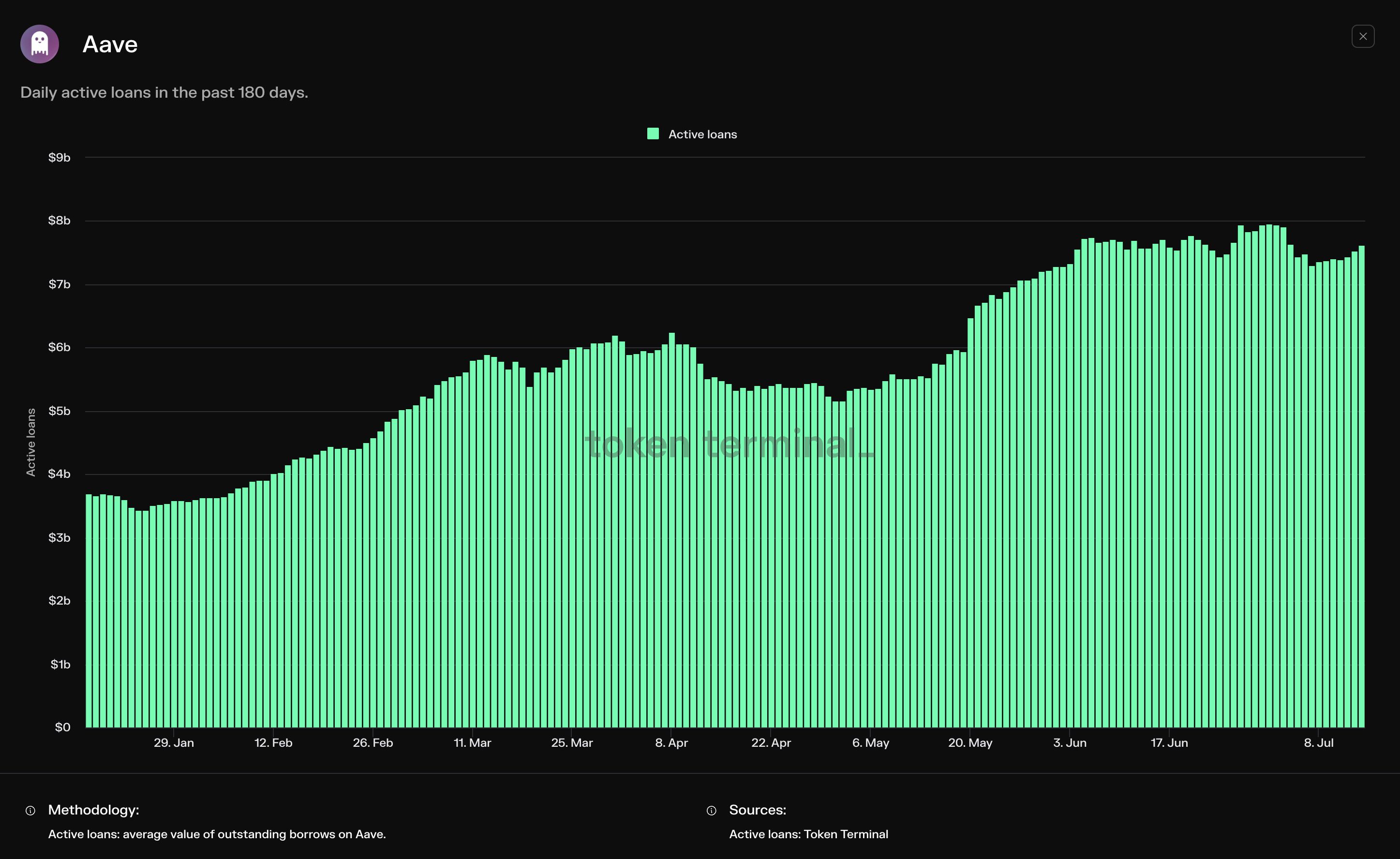
Task: Click the 20. May date label
Action: point(970,742)
